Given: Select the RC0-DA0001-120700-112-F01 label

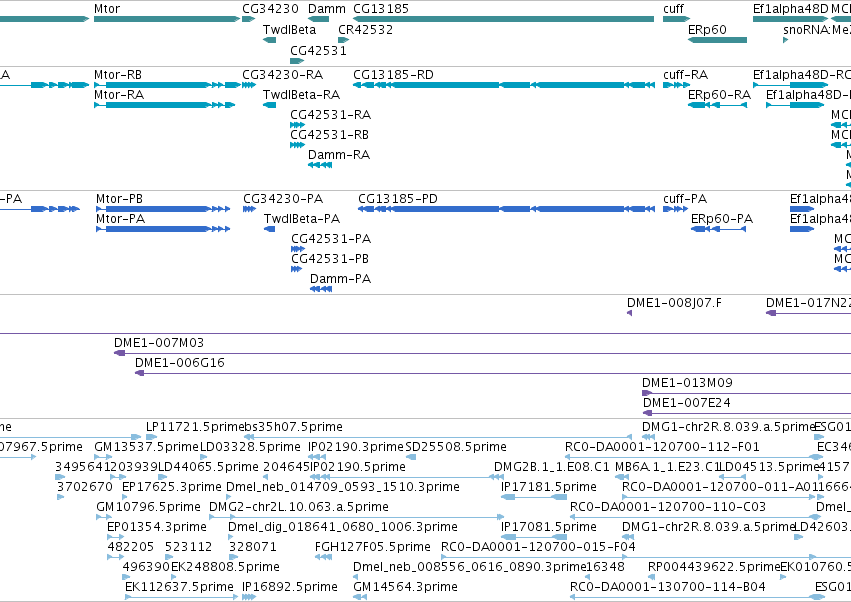Looking at the screenshot, I should pyautogui.click(x=662, y=447).
